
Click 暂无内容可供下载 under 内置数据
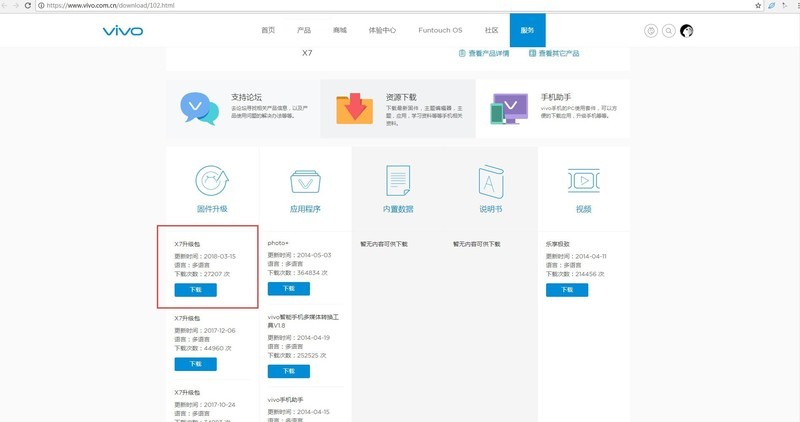[x=384, y=244]
